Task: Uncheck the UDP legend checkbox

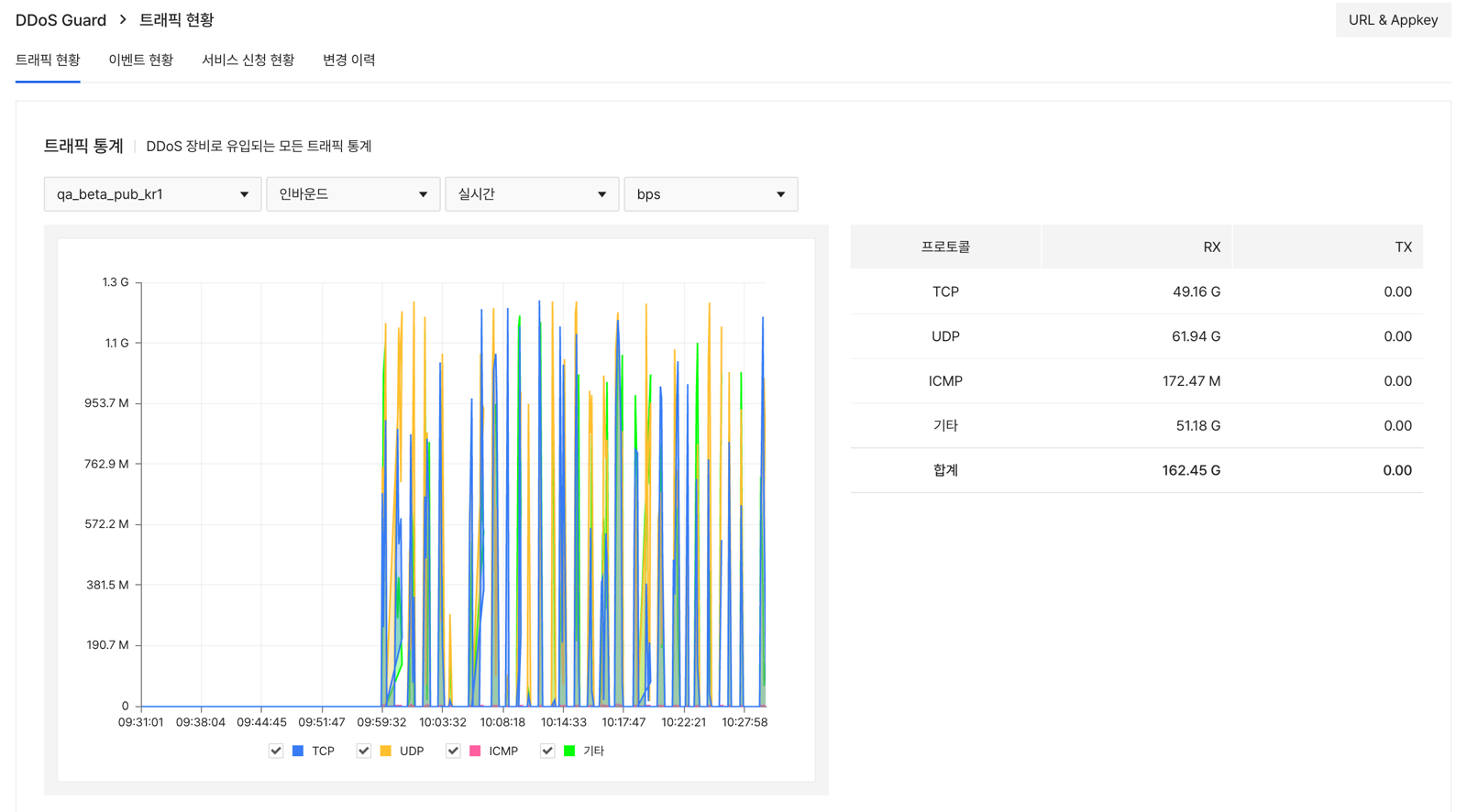Action: [x=364, y=751]
